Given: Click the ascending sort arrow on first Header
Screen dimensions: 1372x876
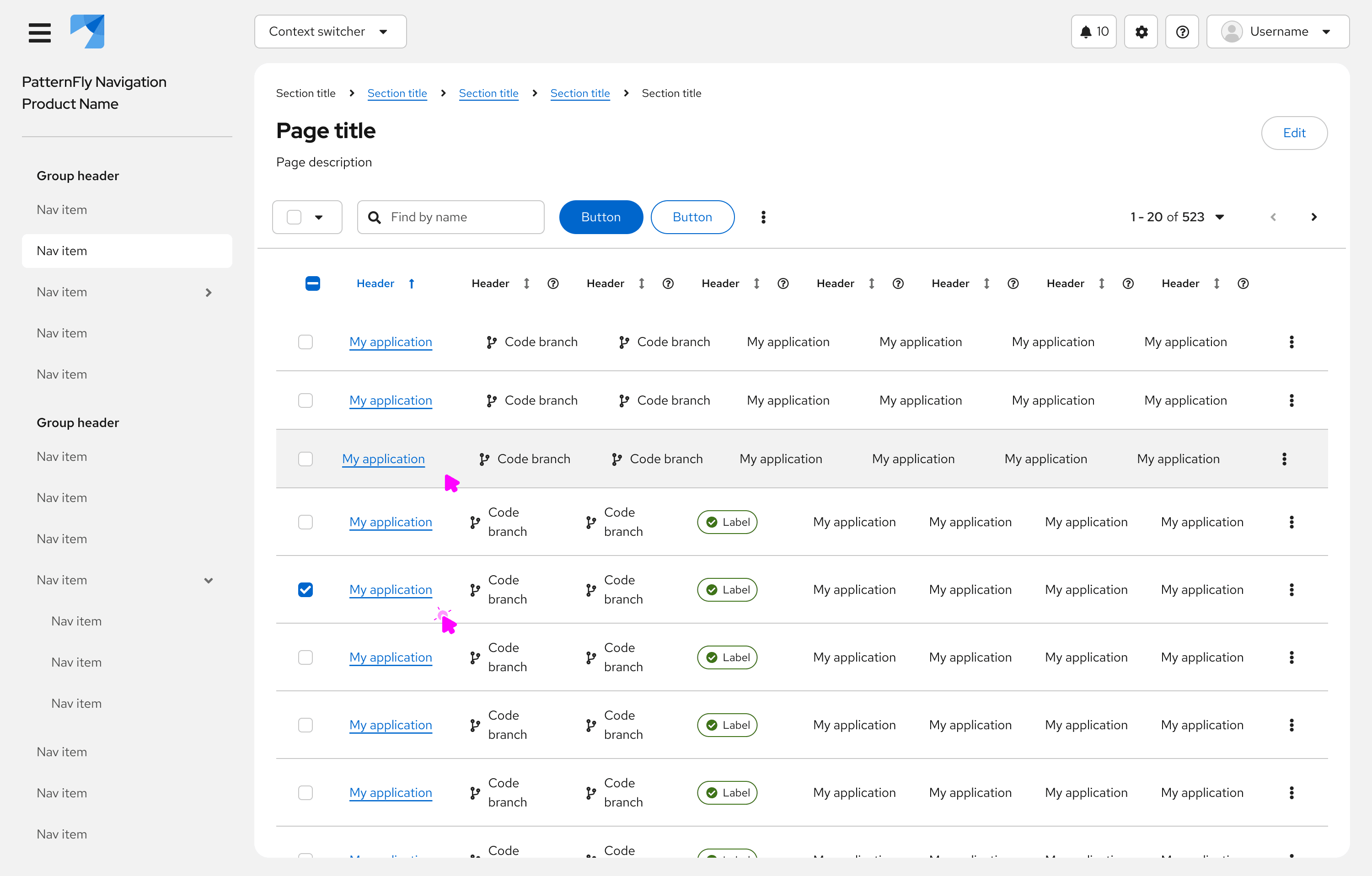Looking at the screenshot, I should (x=412, y=283).
